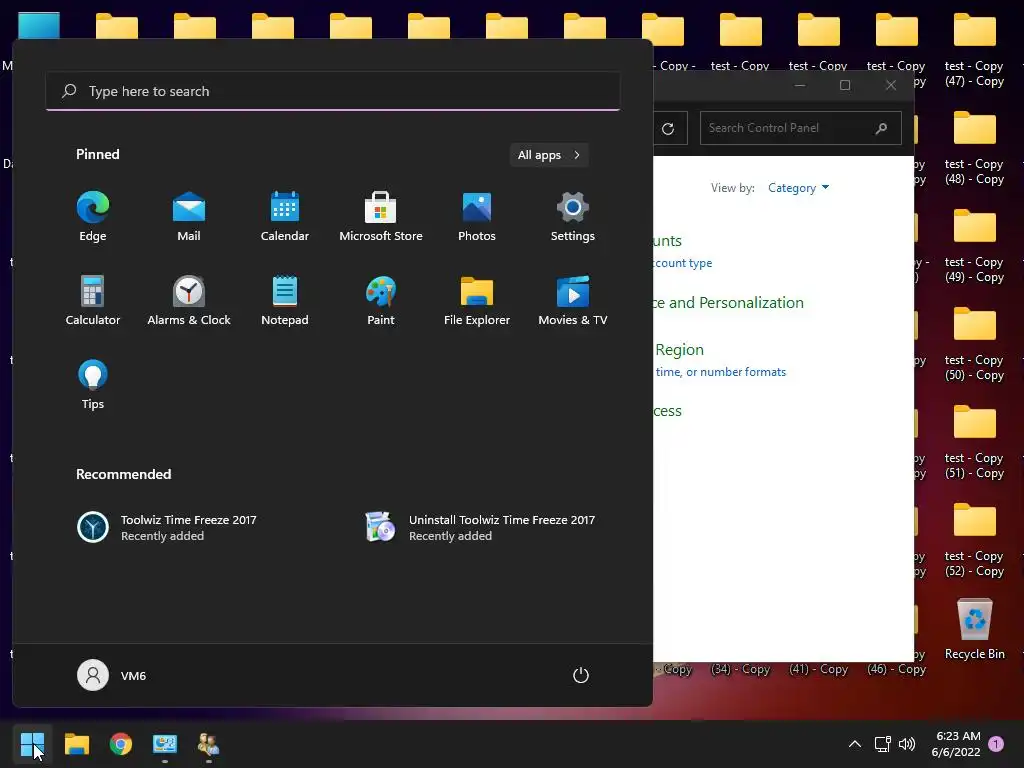Viewport: 1024px width, 768px height.
Task: Focus the Type here to search box
Action: pyautogui.click(x=333, y=91)
